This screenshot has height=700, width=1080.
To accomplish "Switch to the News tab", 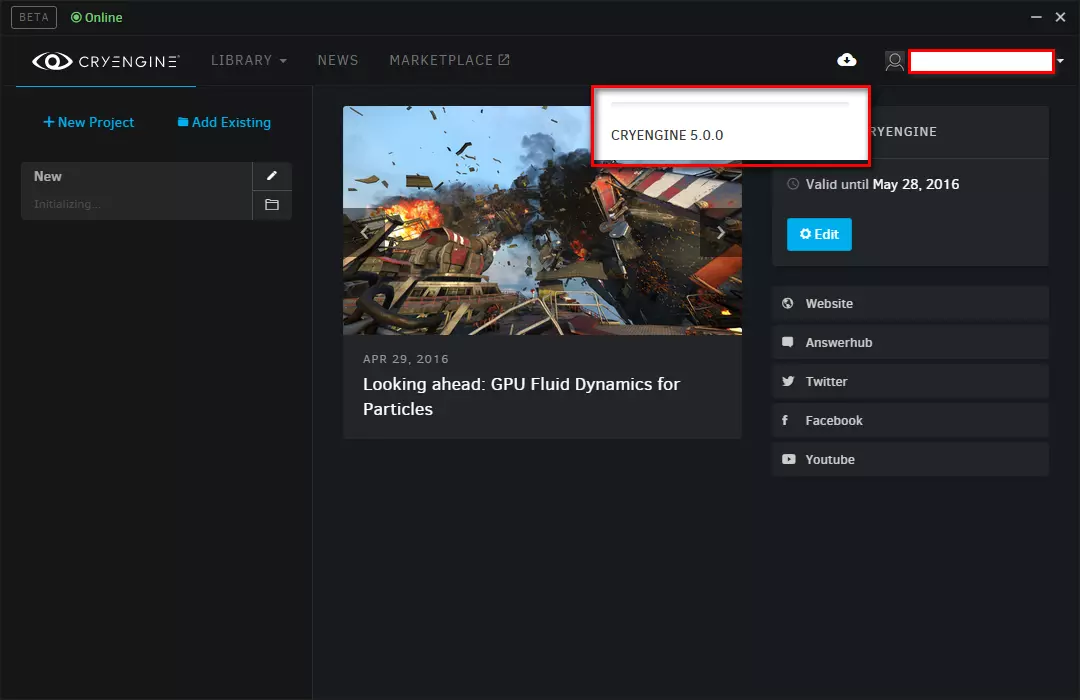I will tap(338, 61).
